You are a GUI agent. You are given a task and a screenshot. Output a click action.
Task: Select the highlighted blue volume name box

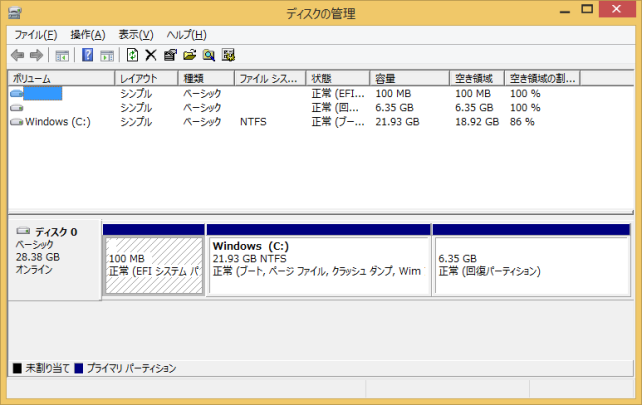43,93
